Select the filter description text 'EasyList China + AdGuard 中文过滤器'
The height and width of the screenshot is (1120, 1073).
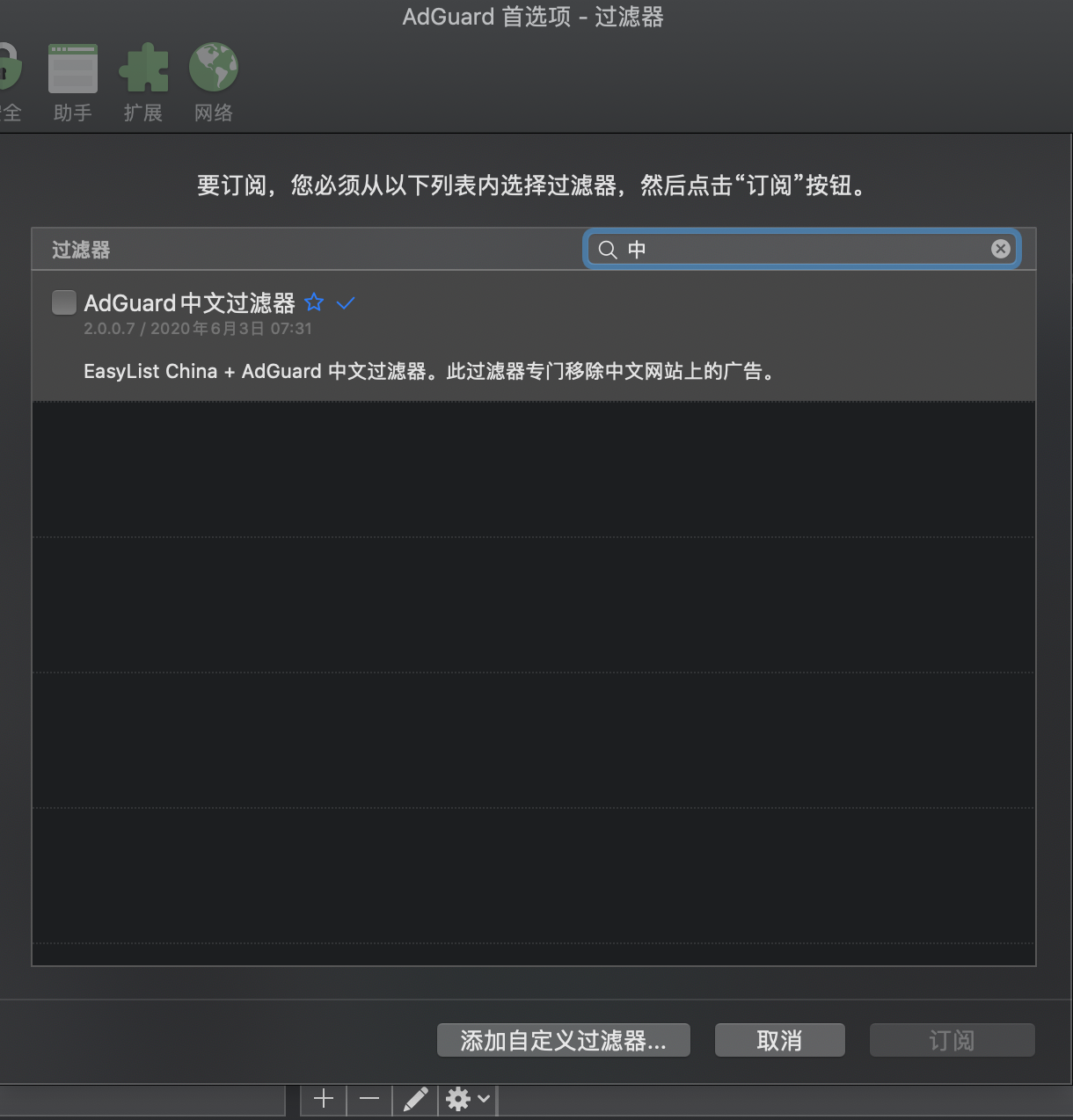tap(255, 371)
